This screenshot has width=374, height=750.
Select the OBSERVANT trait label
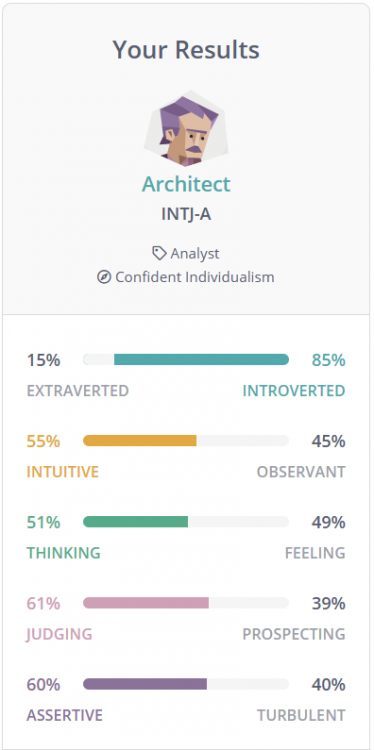[301, 472]
